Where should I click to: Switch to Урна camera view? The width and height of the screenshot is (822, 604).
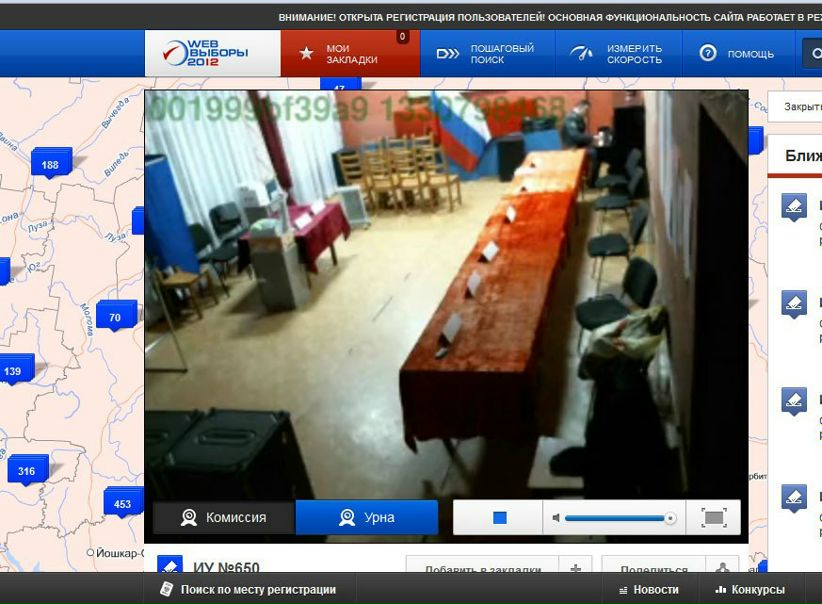point(367,517)
